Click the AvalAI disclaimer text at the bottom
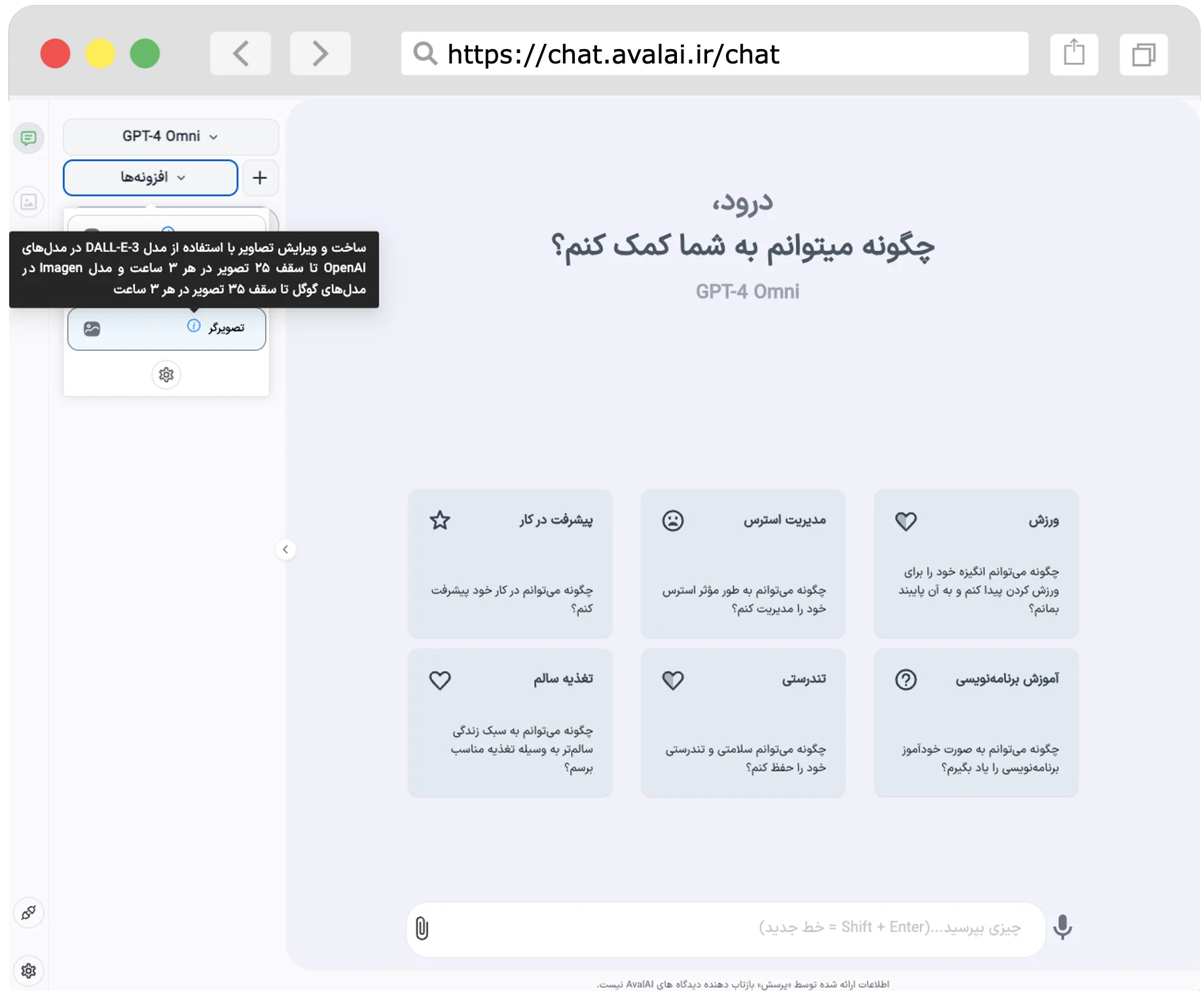The height and width of the screenshot is (991, 1204). pyautogui.click(x=742, y=984)
